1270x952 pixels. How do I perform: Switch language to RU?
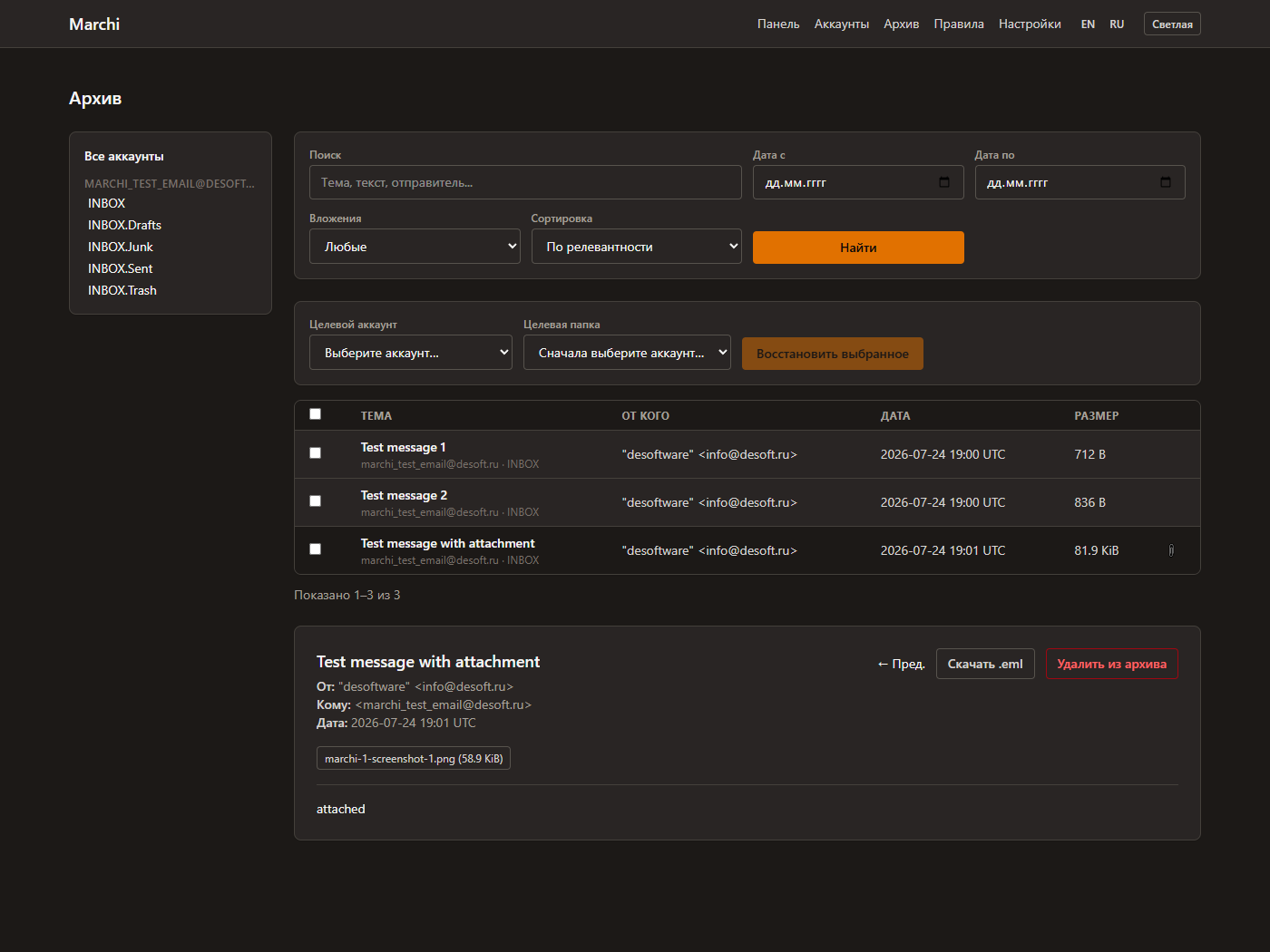(1117, 24)
